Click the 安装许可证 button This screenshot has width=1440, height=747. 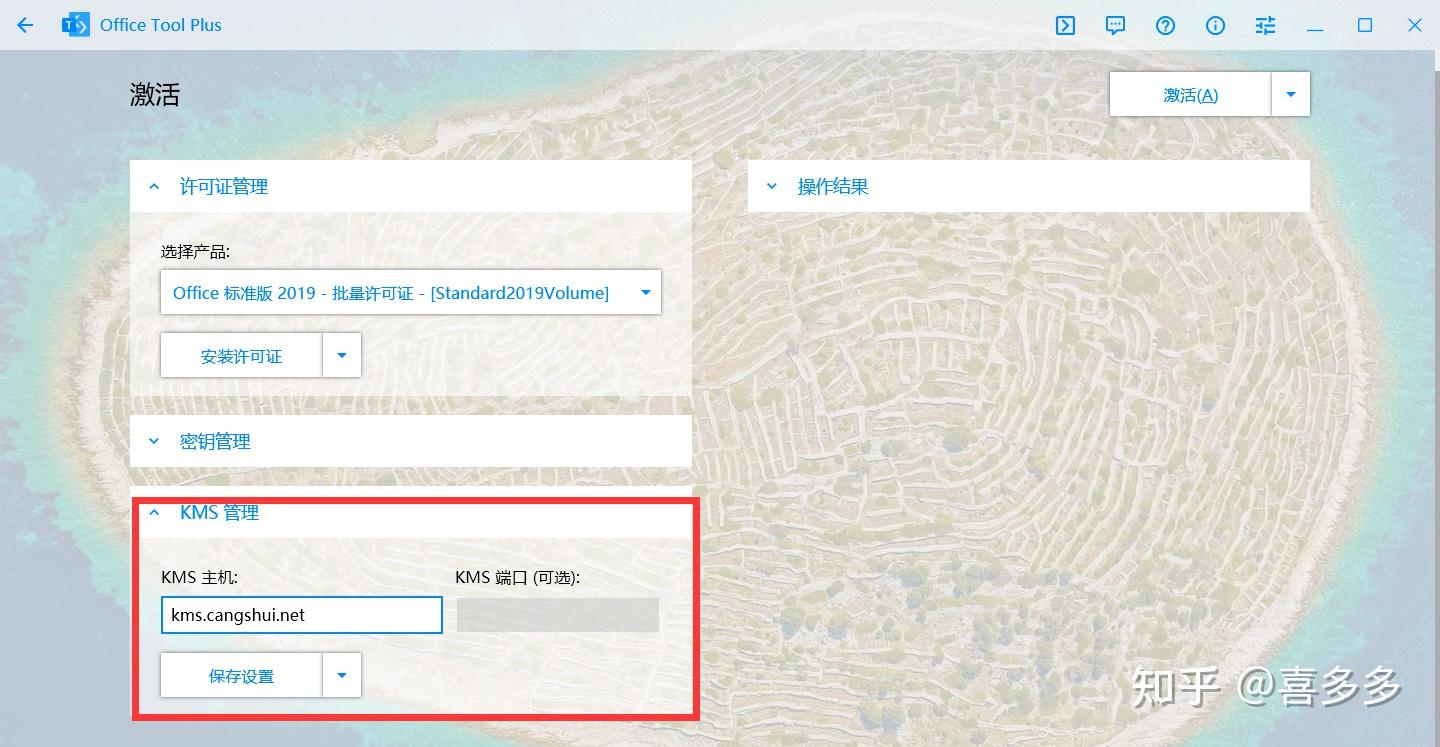pos(241,355)
